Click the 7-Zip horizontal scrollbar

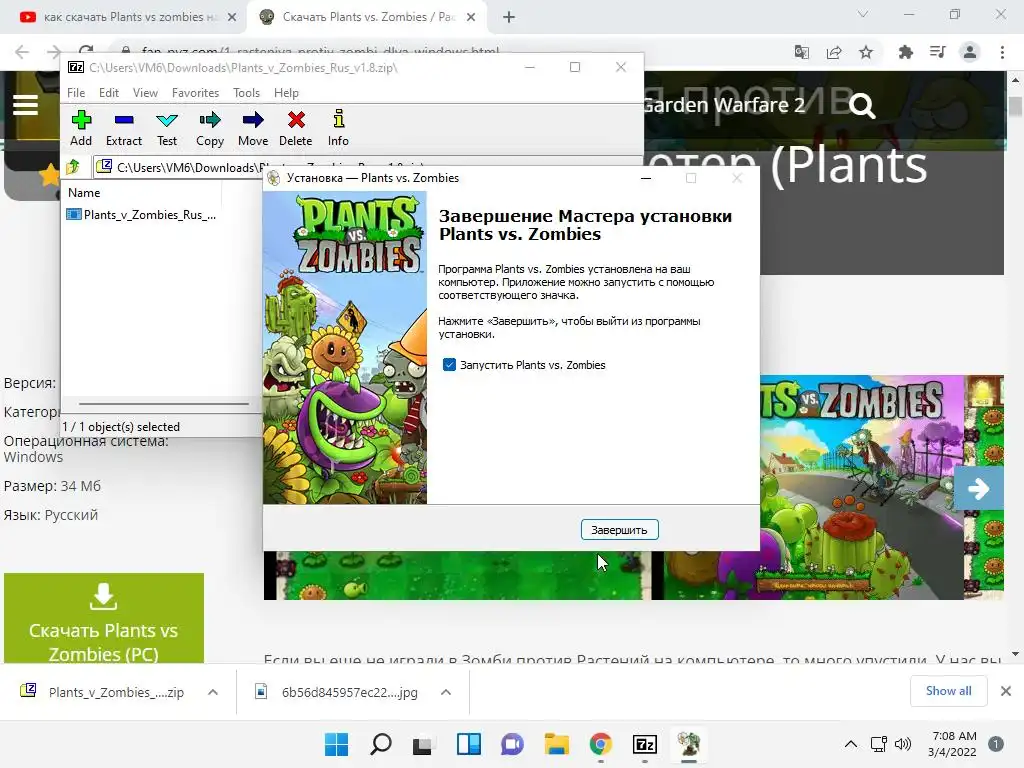click(x=163, y=404)
